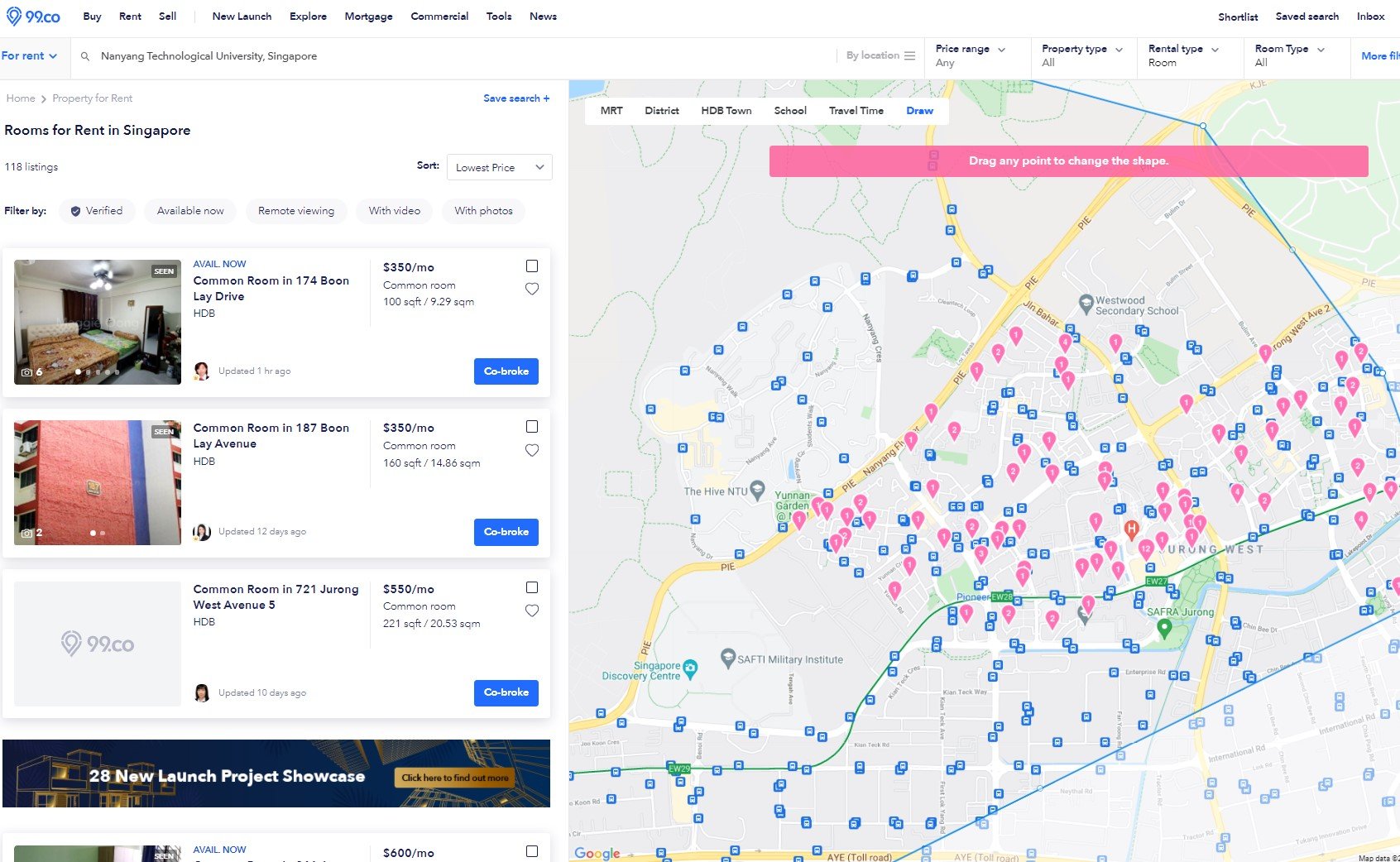Select the Draw map tab
Viewport: 1400px width, 862px height.
click(919, 111)
